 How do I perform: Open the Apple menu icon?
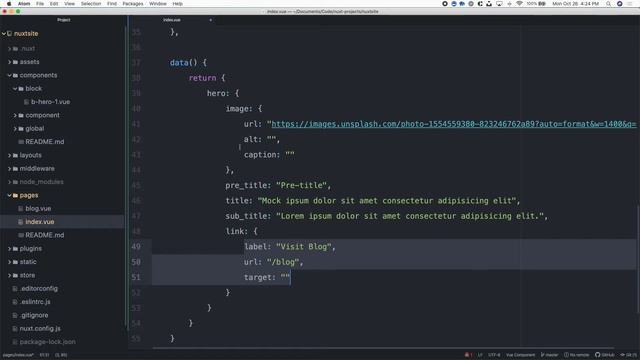click(x=9, y=4)
